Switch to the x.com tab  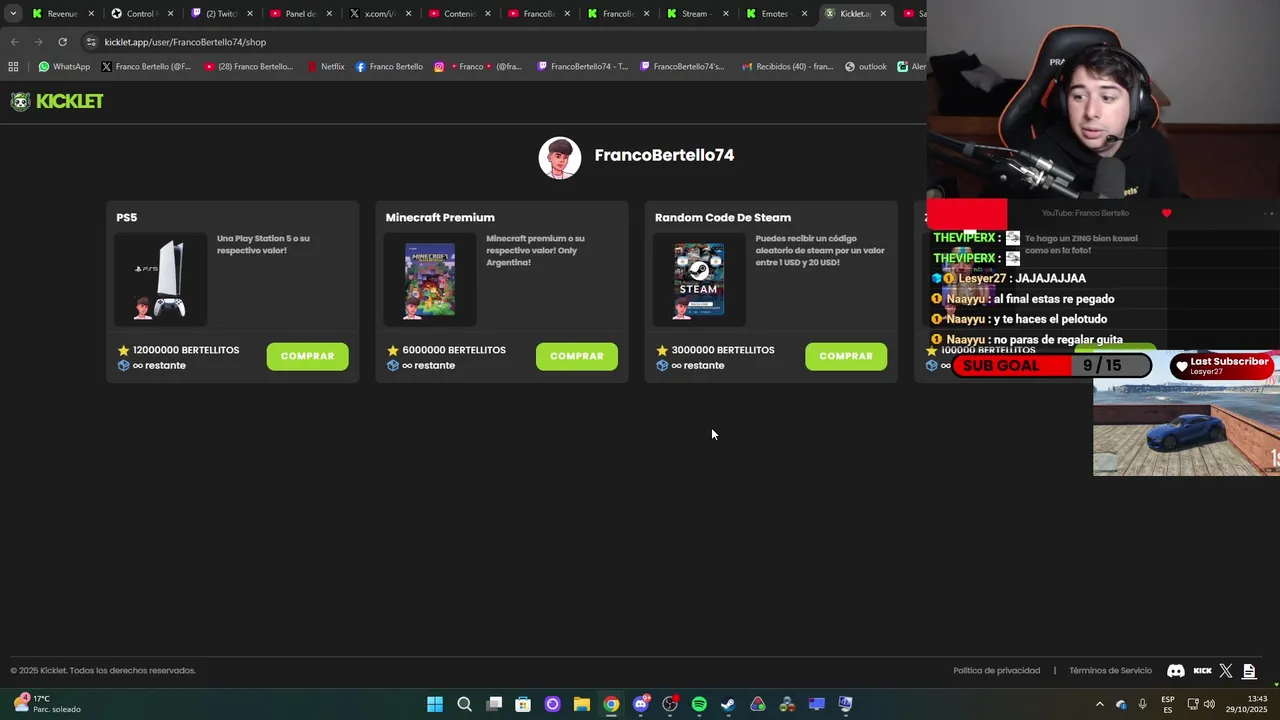(x=379, y=14)
